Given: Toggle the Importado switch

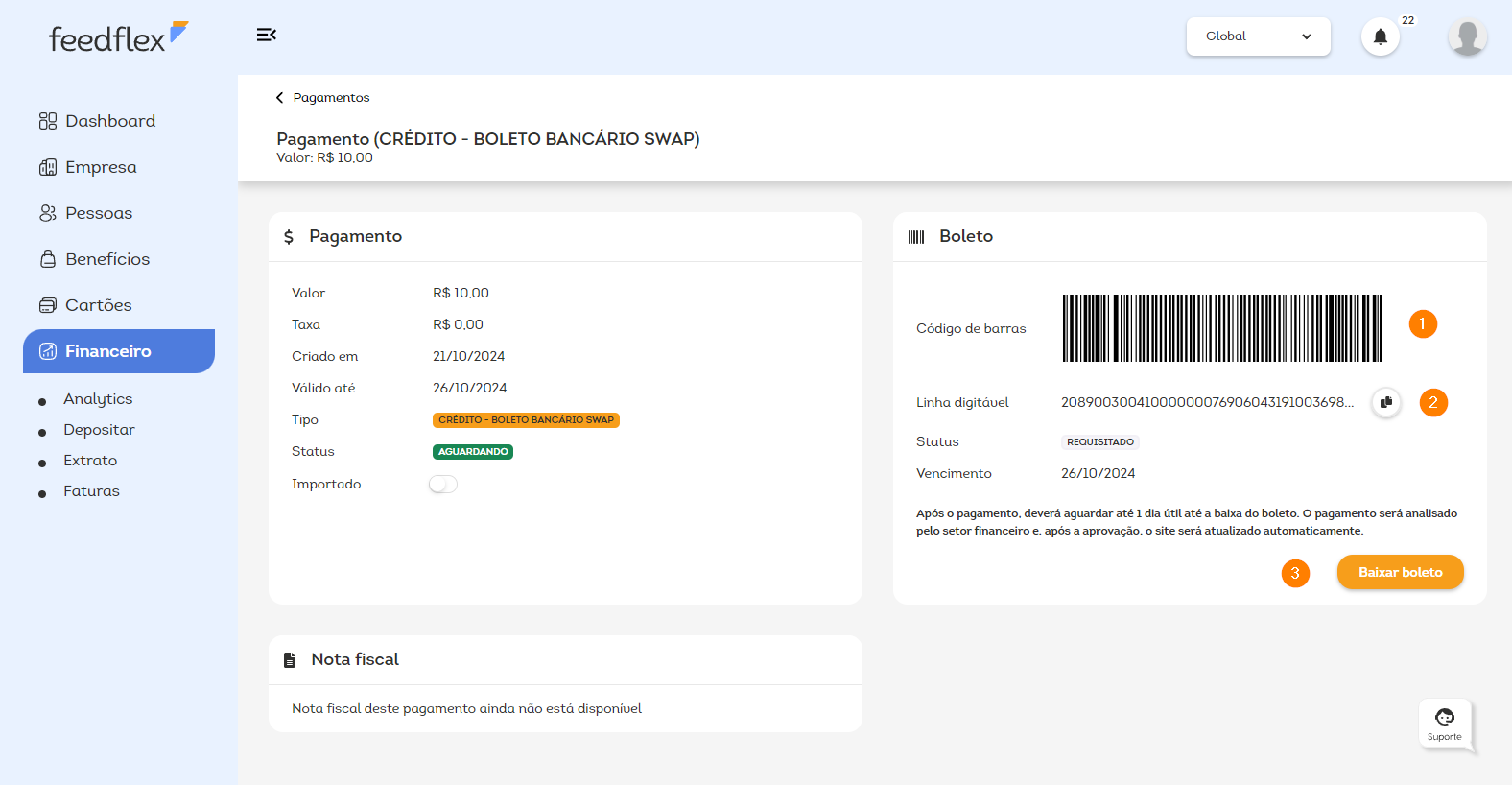Looking at the screenshot, I should 443,485.
